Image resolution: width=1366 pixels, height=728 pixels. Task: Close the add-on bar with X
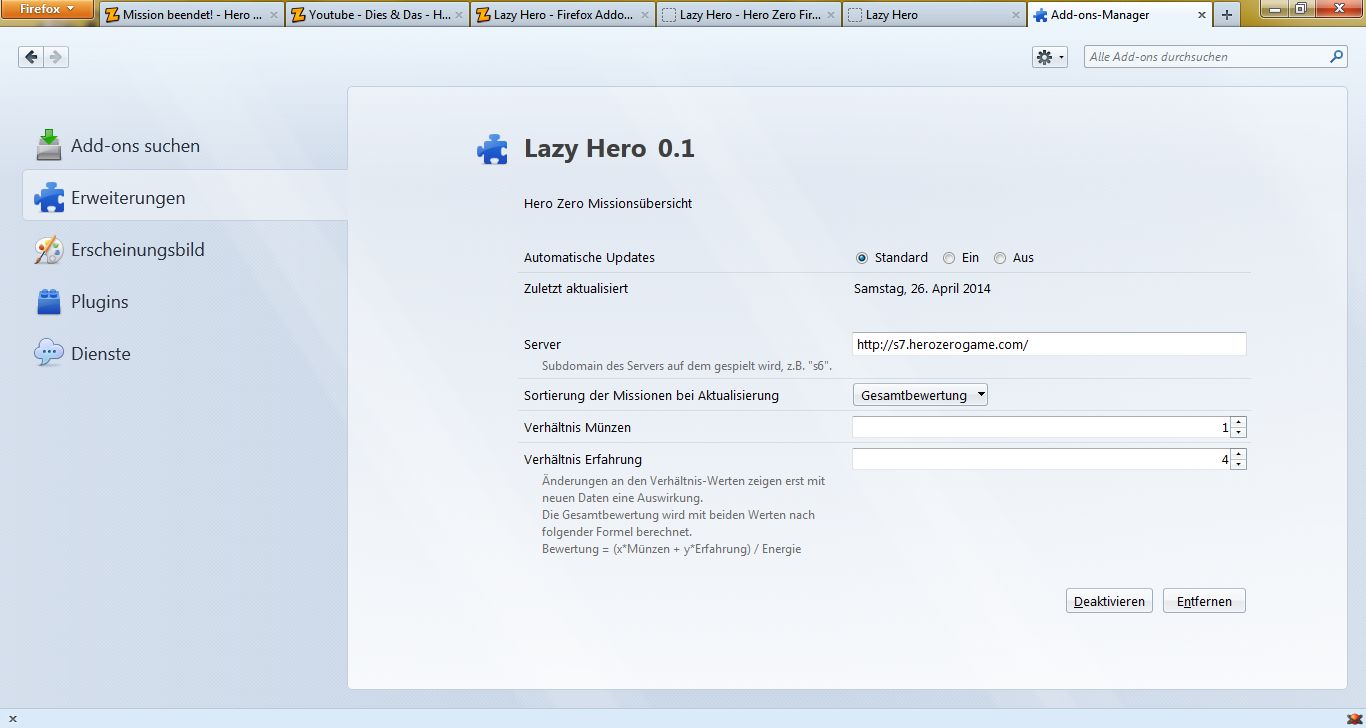click(x=12, y=719)
